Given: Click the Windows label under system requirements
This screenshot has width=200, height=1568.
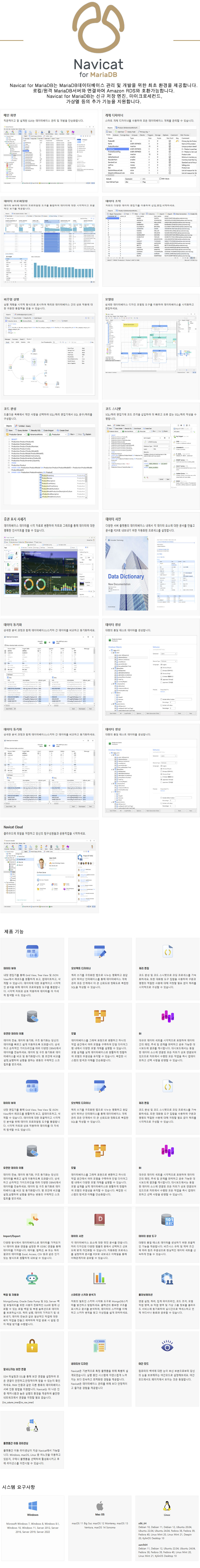Looking at the screenshot, I should tap(33, 1514).
